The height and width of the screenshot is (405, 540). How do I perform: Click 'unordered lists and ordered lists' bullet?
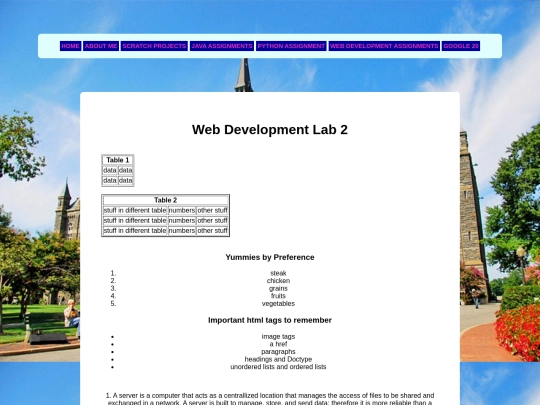(x=278, y=367)
